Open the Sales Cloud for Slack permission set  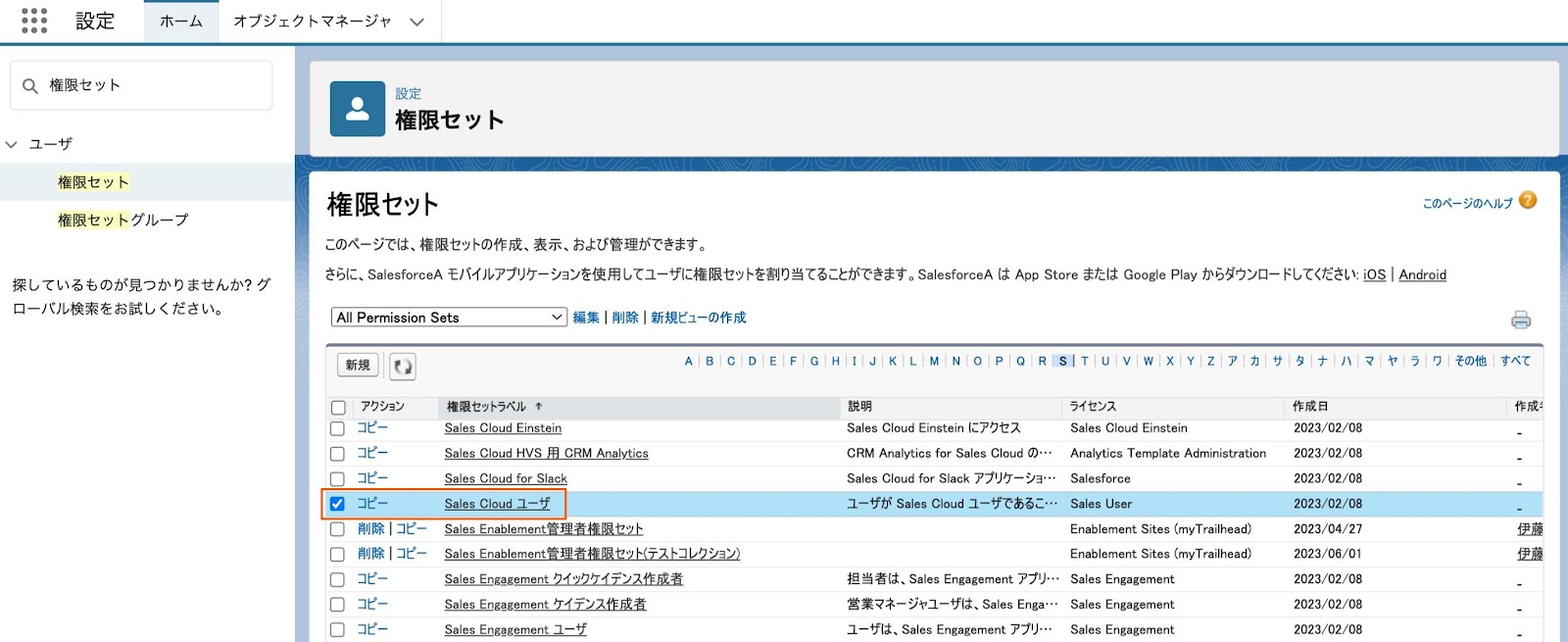(x=506, y=479)
